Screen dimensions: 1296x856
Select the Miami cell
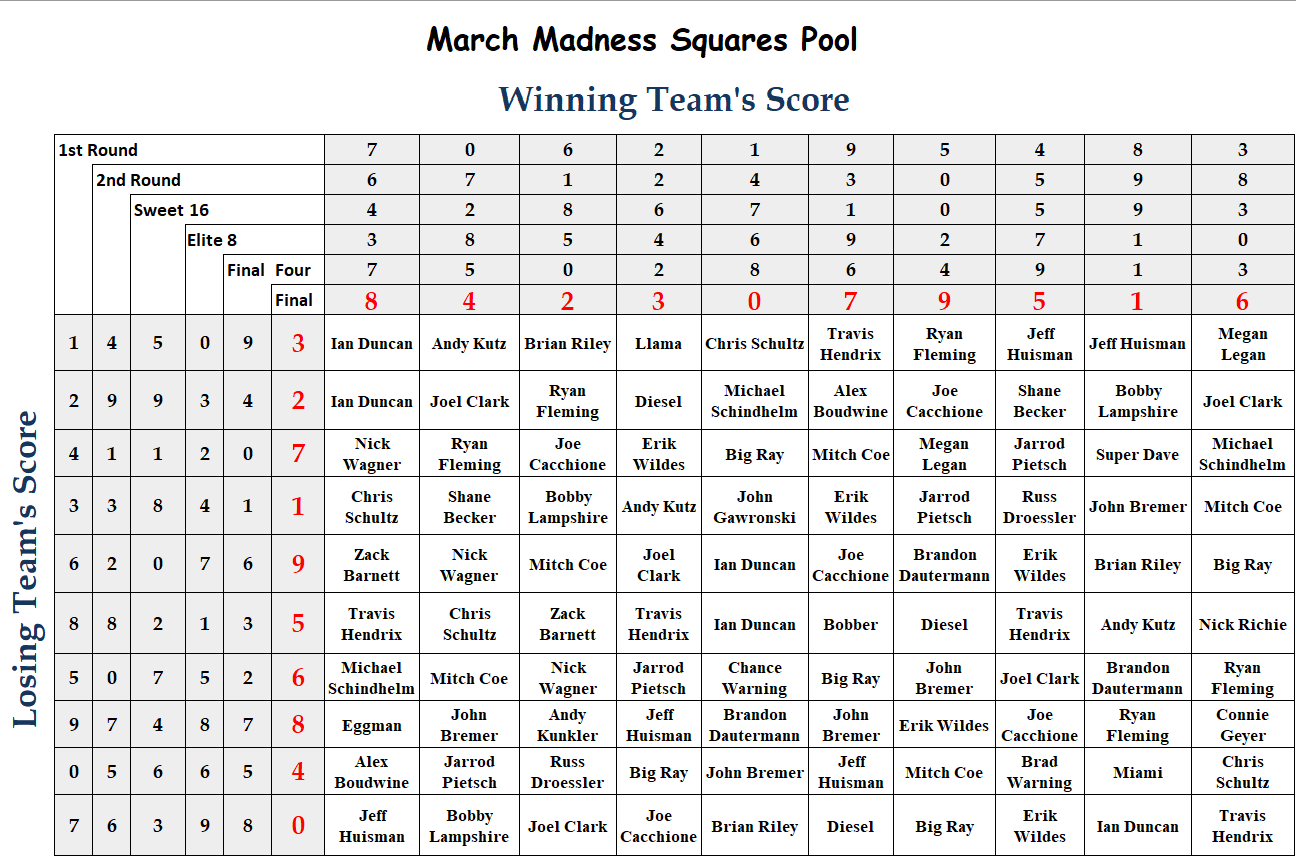1138,772
